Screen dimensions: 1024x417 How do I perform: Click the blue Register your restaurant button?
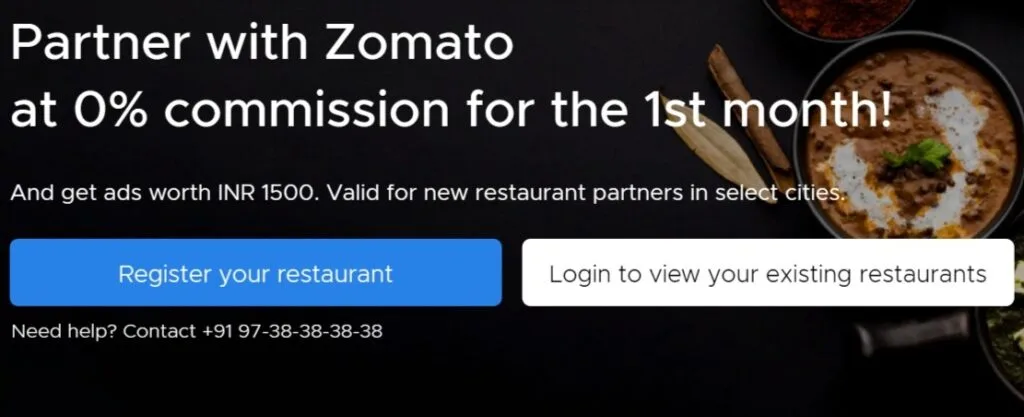(255, 272)
